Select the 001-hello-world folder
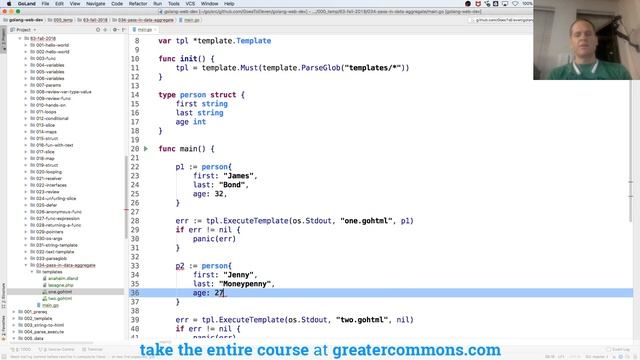The width and height of the screenshot is (640, 360). (52, 45)
